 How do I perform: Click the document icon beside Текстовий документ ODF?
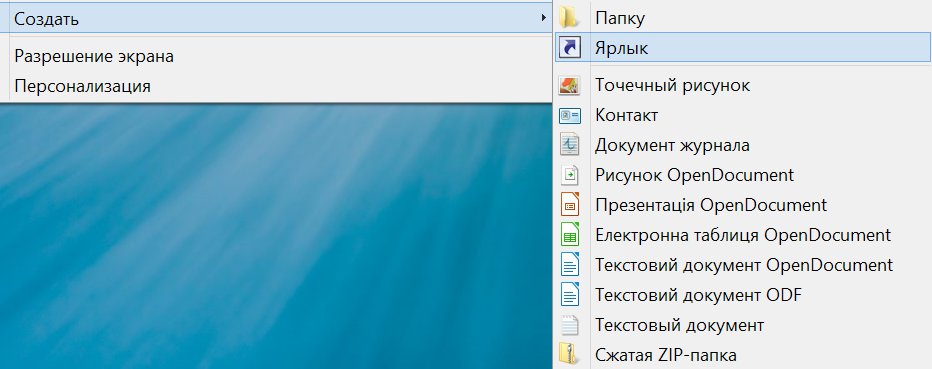pyautogui.click(x=569, y=295)
